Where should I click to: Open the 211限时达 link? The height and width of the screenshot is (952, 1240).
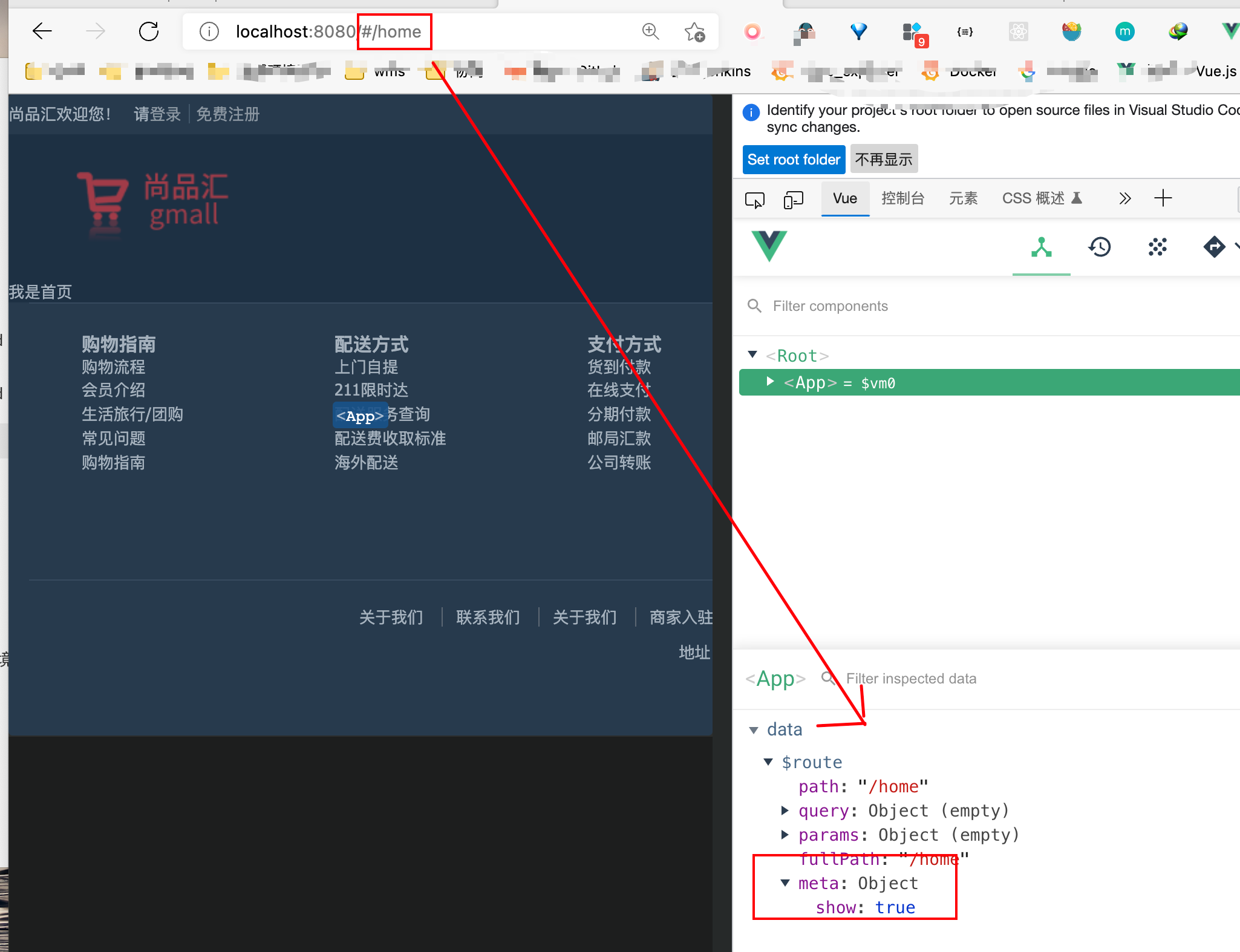click(371, 390)
